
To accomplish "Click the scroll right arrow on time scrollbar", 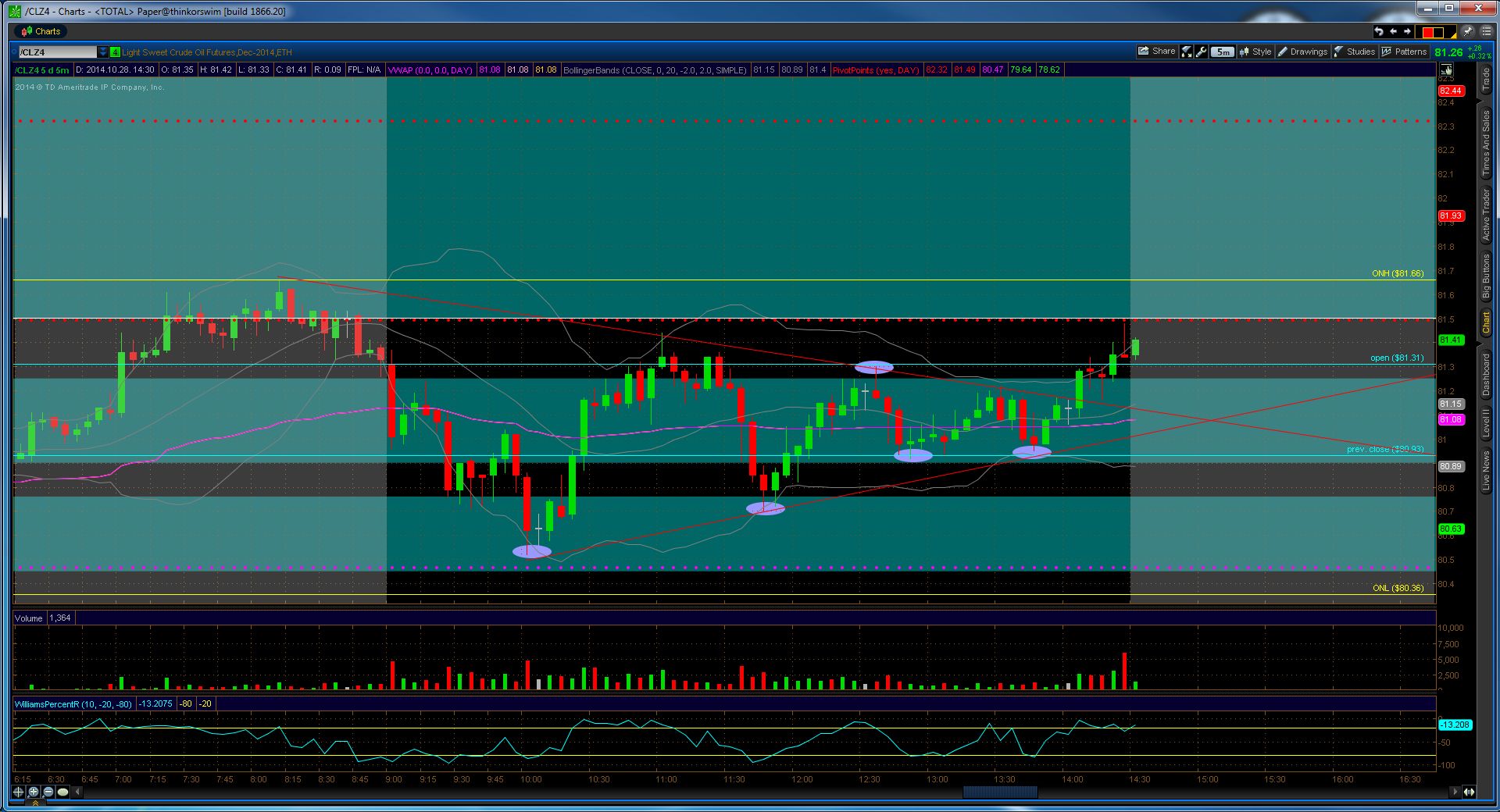I will click(x=1455, y=792).
